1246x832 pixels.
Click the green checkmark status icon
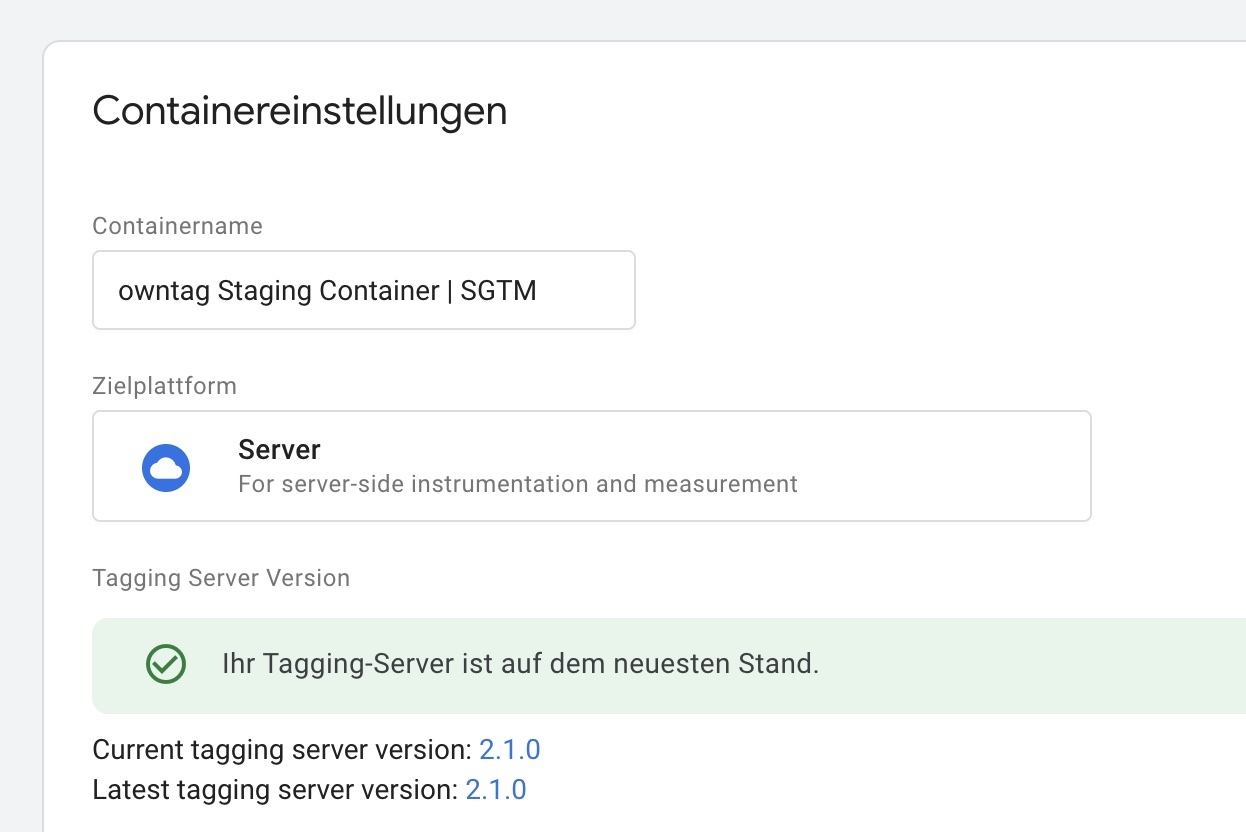[166, 664]
